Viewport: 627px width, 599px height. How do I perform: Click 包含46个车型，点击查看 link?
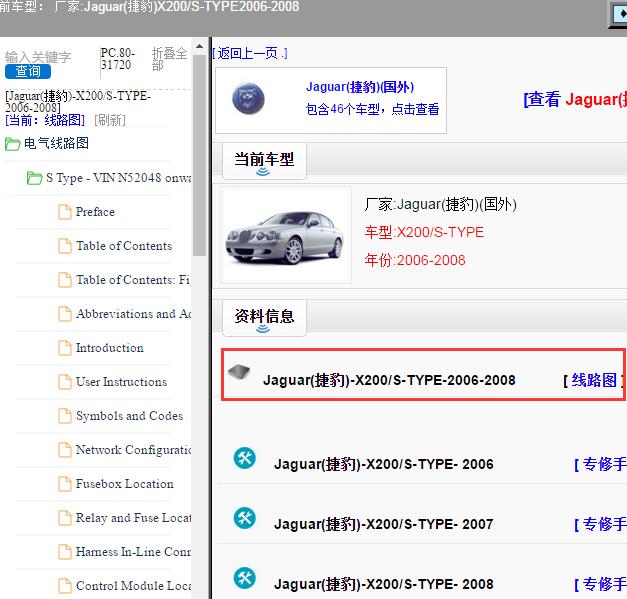pos(372,109)
